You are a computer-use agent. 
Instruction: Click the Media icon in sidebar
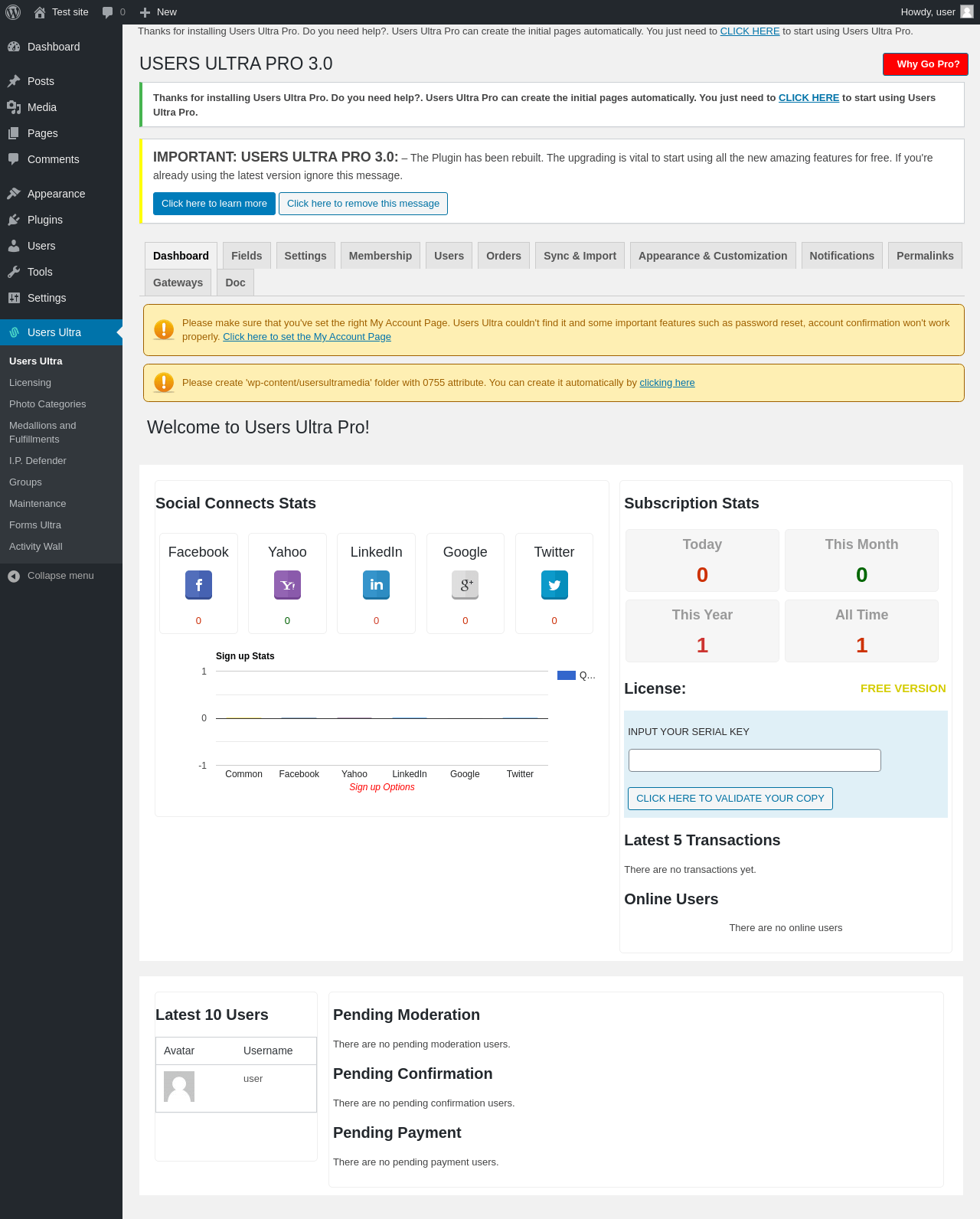[x=14, y=107]
